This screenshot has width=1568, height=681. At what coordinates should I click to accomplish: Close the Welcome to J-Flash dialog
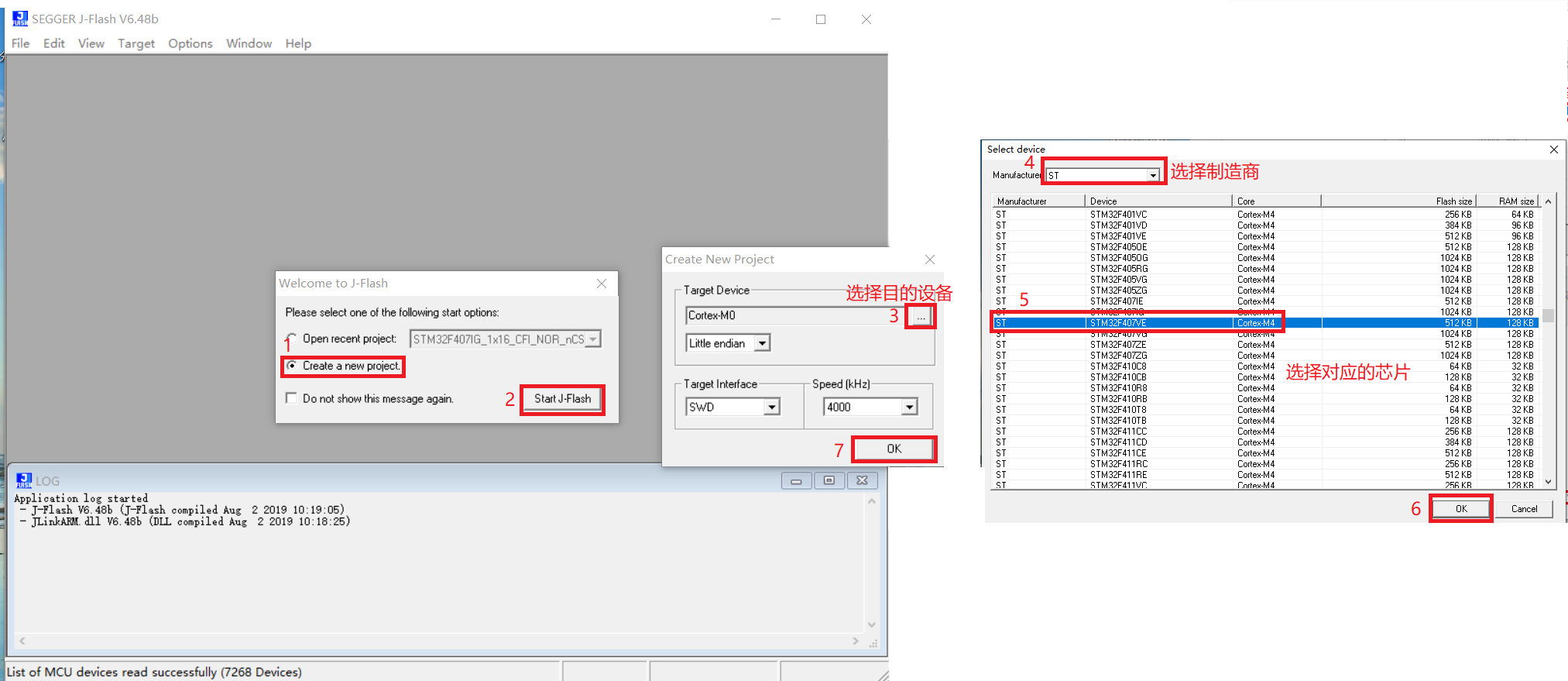pos(602,284)
